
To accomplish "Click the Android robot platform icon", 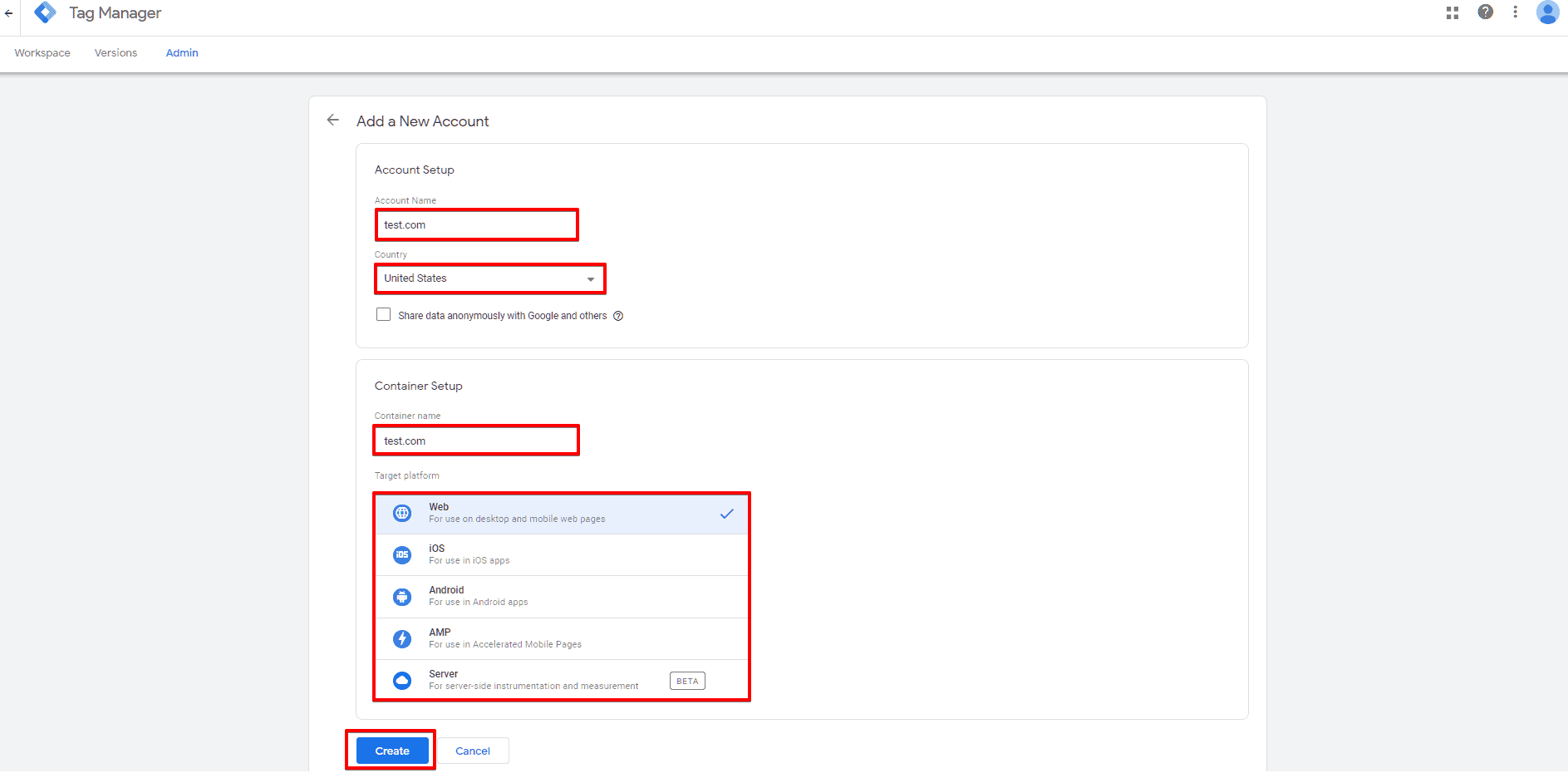I will [402, 597].
